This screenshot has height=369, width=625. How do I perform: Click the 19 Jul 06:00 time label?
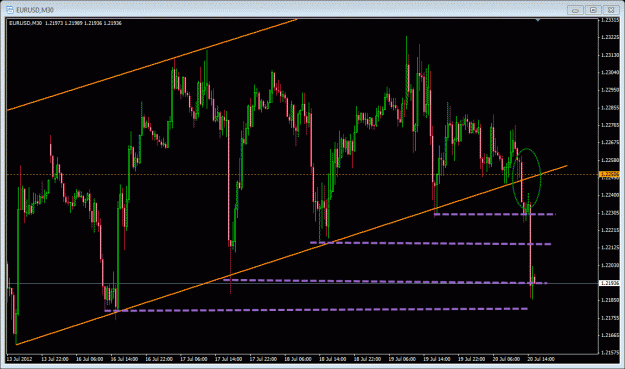click(402, 359)
